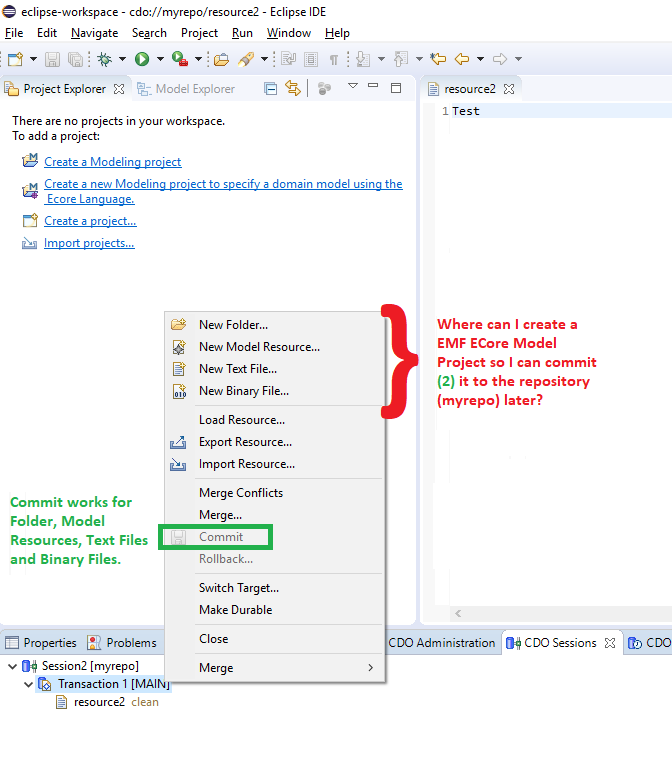Open the Next Annotation dropdown arrow
This screenshot has height=775, width=672.
381,59
